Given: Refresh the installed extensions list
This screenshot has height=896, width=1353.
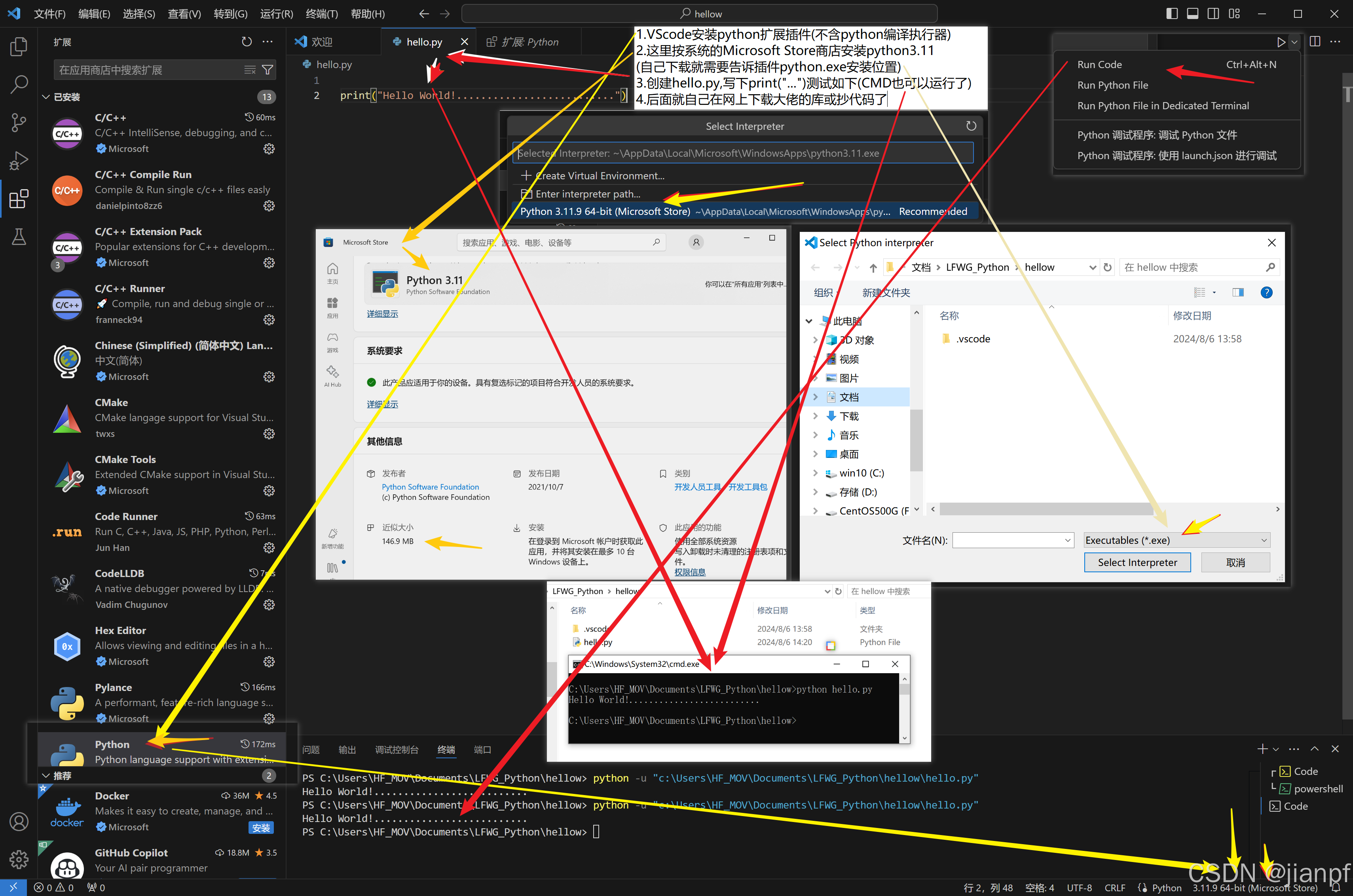Looking at the screenshot, I should coord(246,42).
